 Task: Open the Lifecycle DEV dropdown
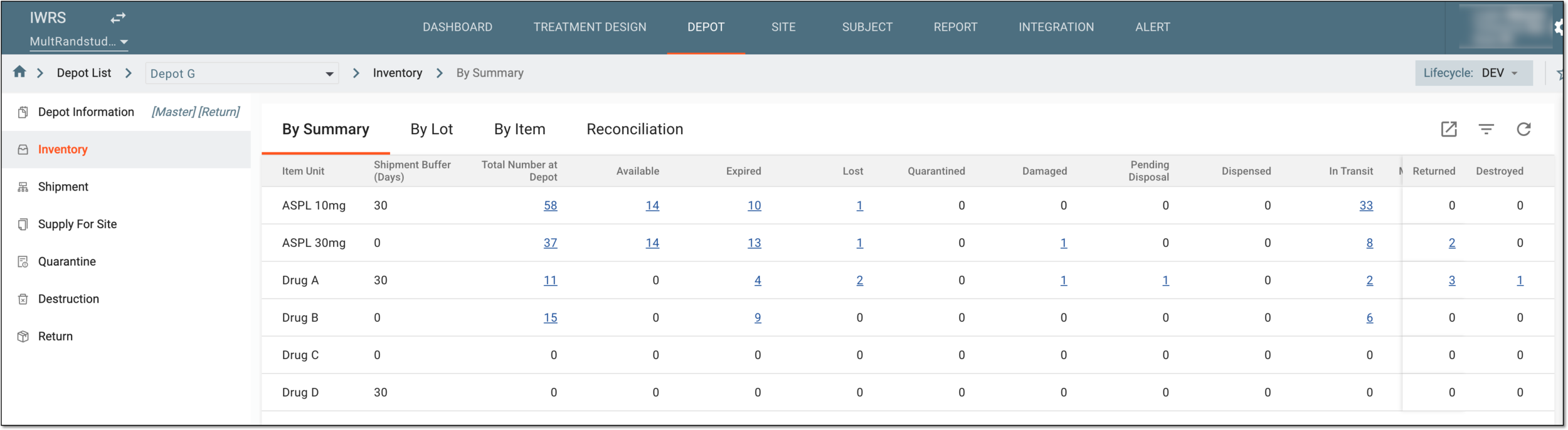(1475, 73)
